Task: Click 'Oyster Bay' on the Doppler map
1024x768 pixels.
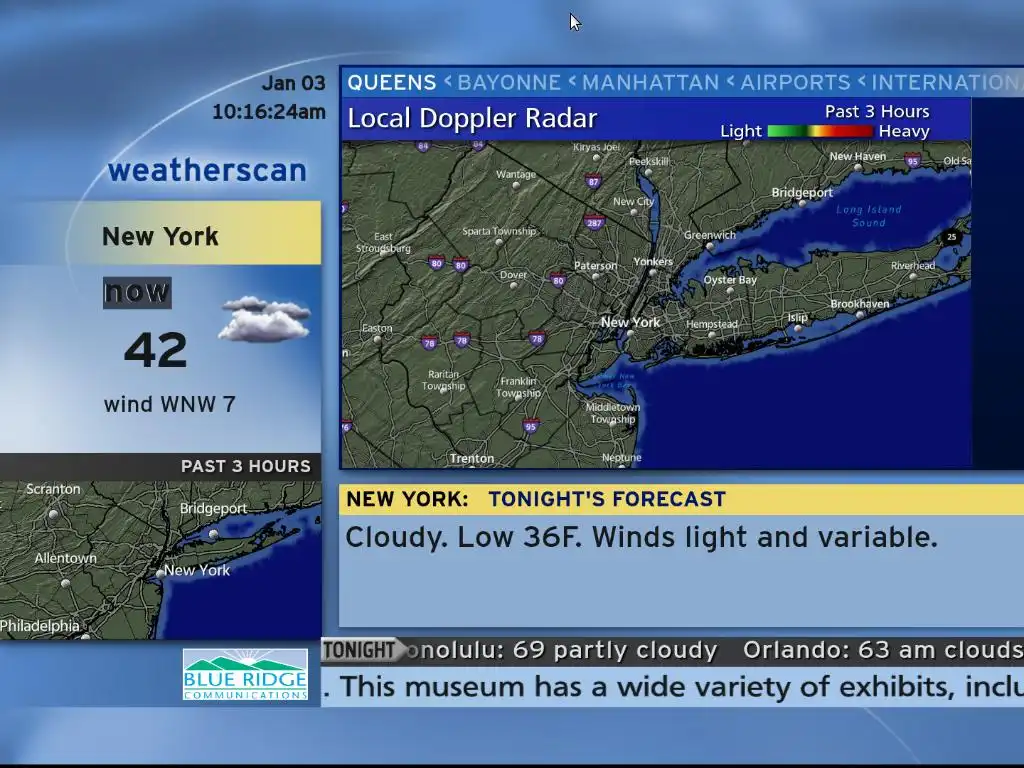Action: coord(730,280)
